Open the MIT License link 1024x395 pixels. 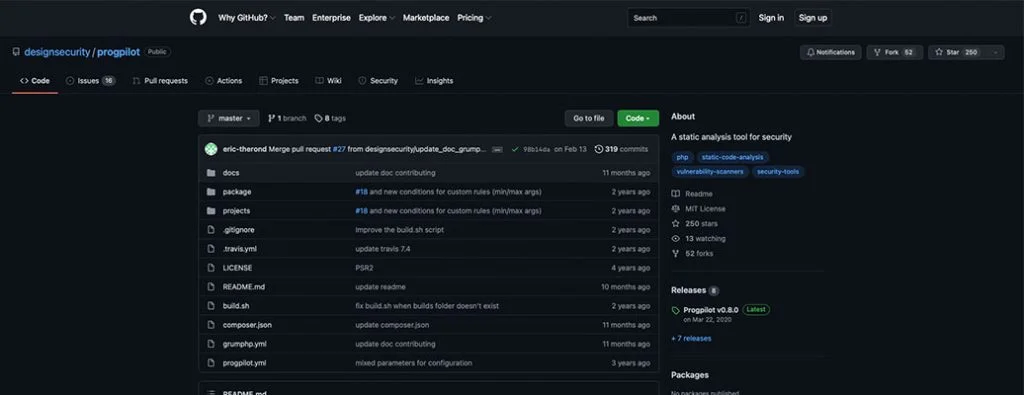tap(699, 209)
